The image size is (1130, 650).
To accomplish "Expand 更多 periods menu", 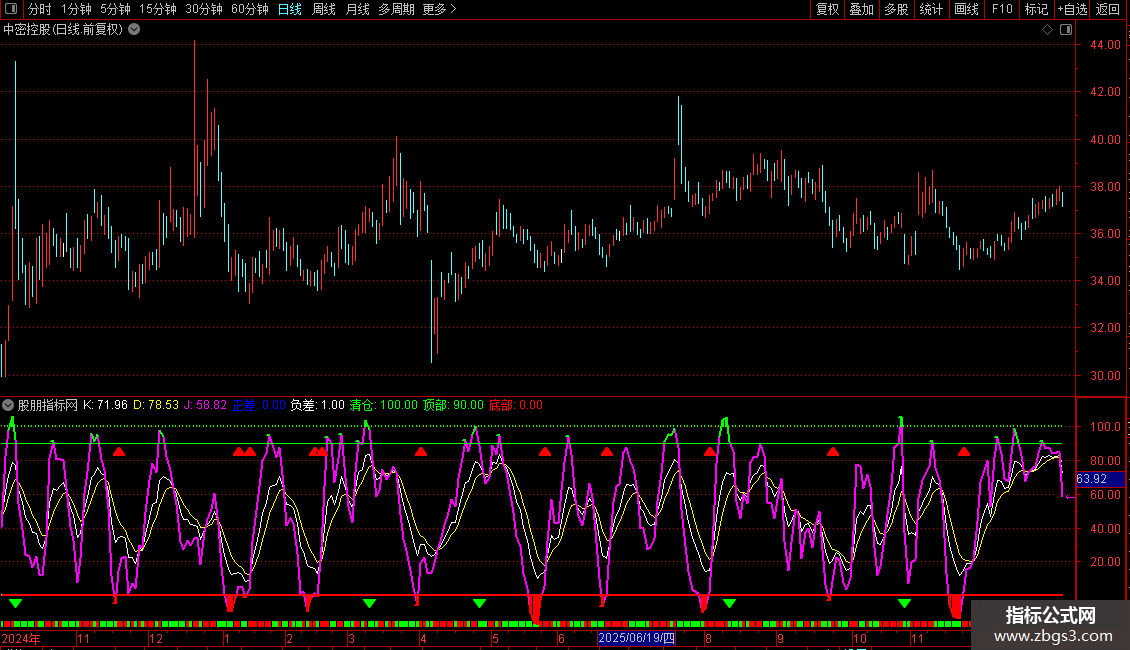I will [x=439, y=9].
